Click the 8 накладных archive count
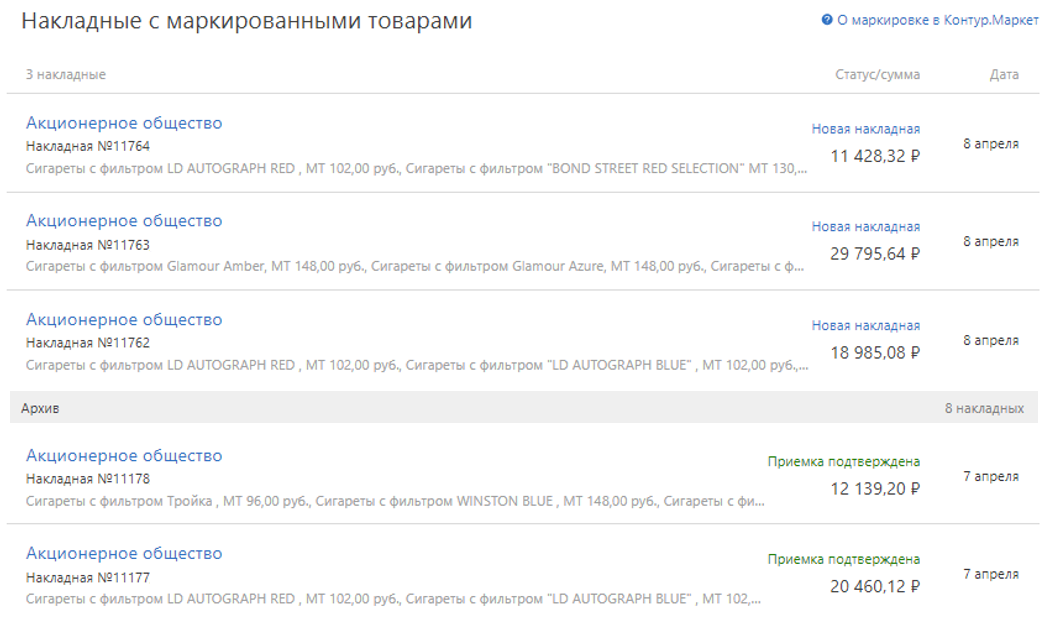 click(x=984, y=408)
